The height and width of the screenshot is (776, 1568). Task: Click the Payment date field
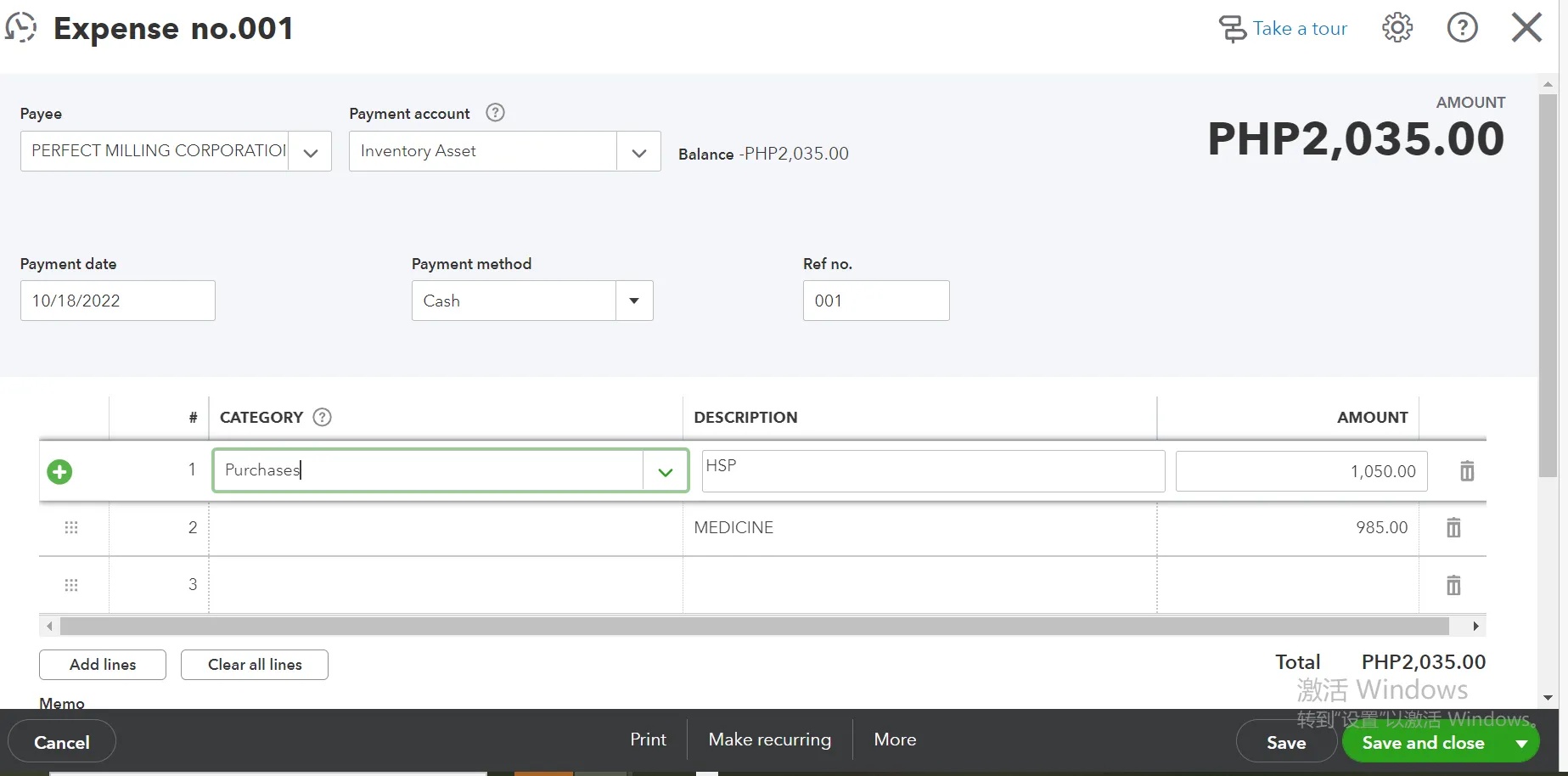pos(117,301)
